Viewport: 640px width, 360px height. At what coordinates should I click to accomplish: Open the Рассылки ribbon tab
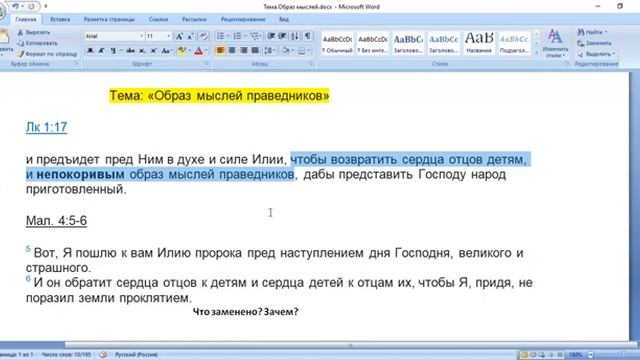(x=194, y=19)
